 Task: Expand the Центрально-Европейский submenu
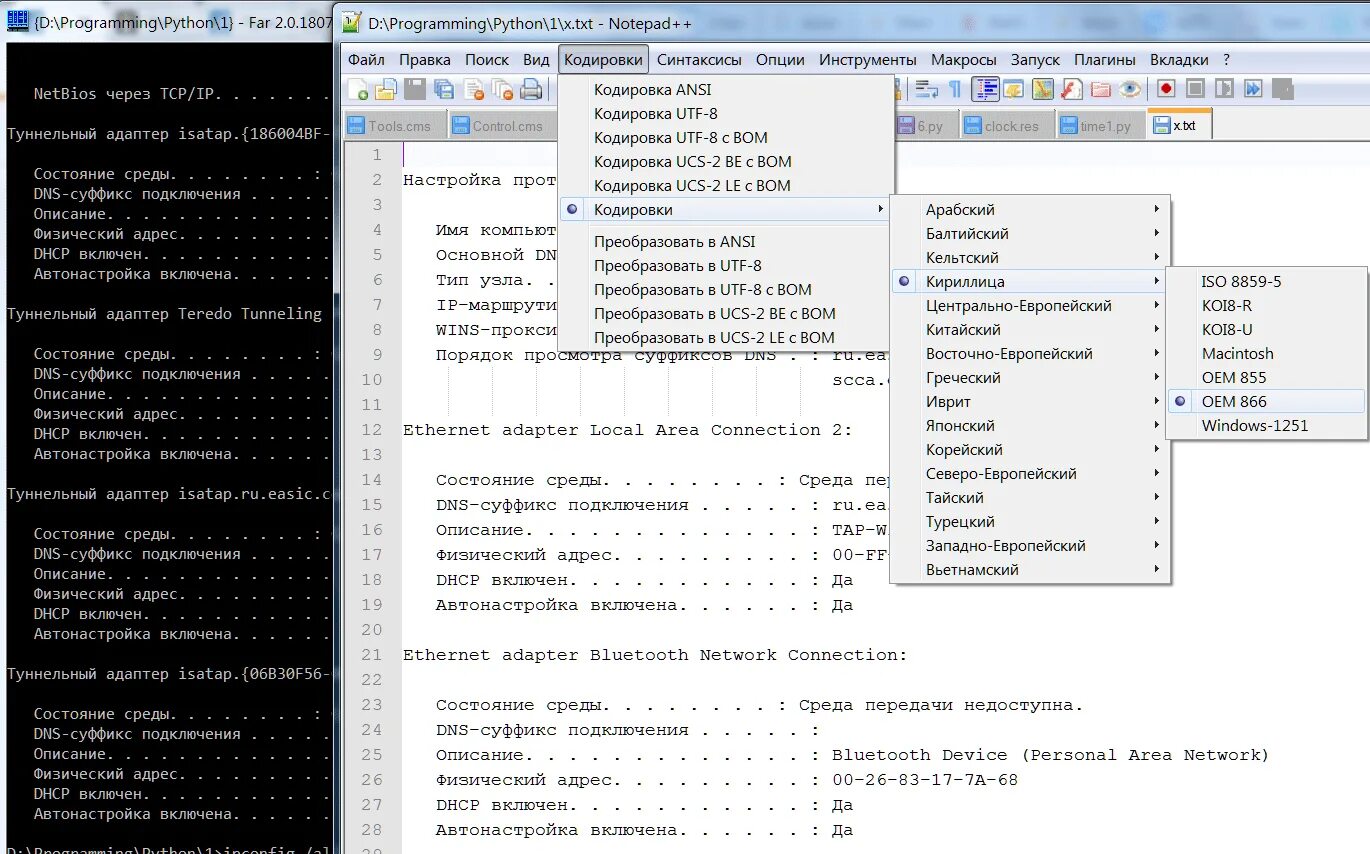pyautogui.click(x=1030, y=305)
